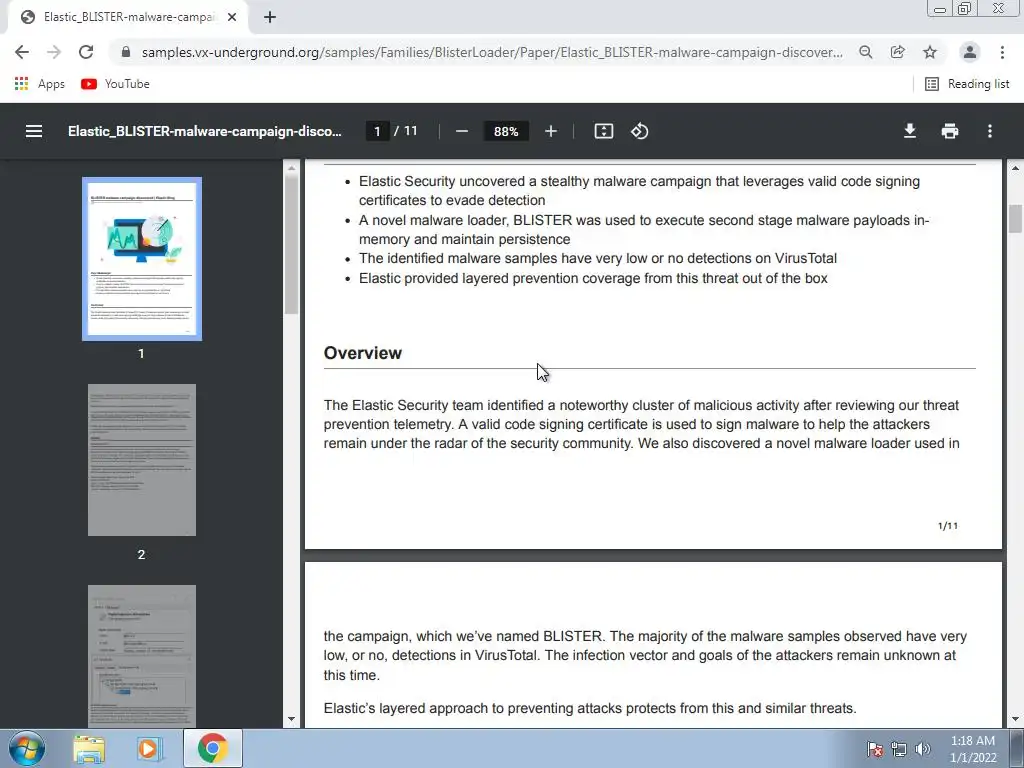The width and height of the screenshot is (1024, 768).
Task: Open a new browser tab
Action: pos(270,17)
